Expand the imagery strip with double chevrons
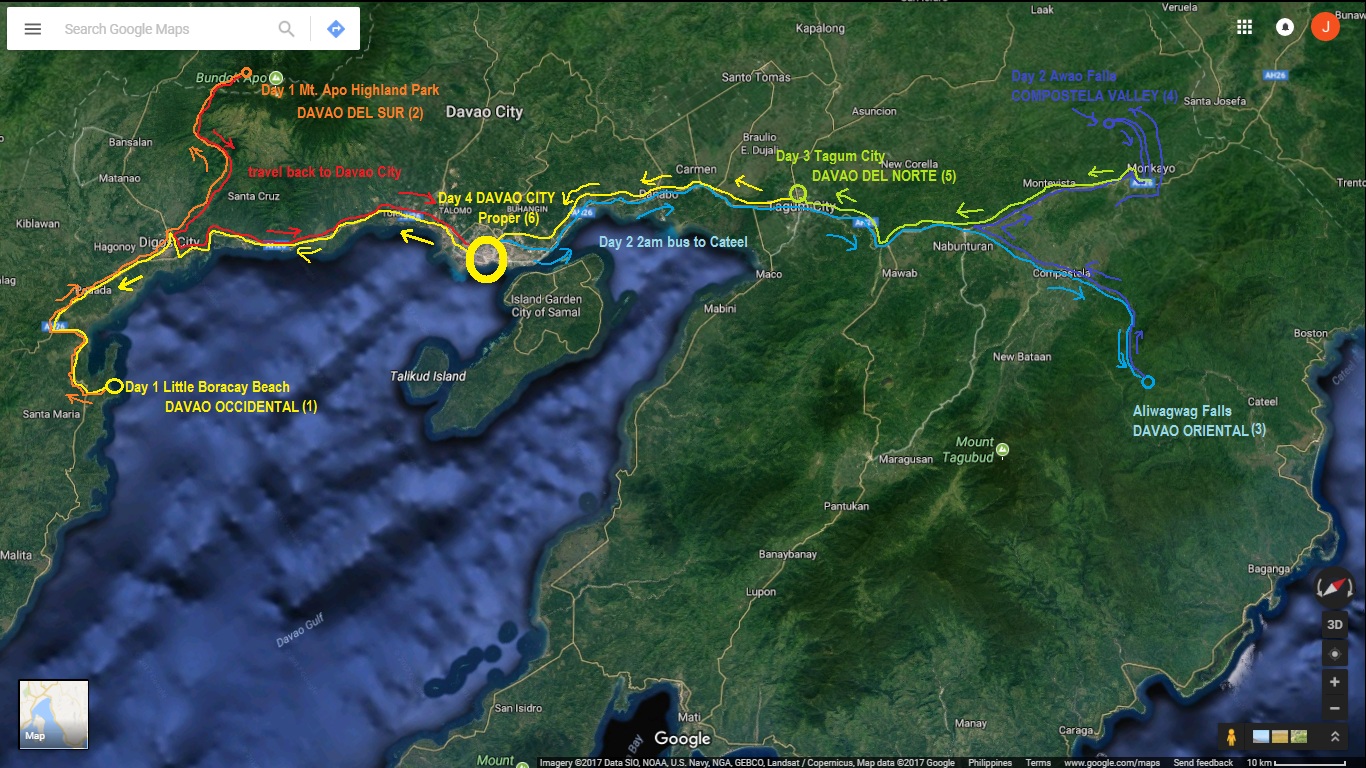The image size is (1366, 768). click(x=1335, y=737)
